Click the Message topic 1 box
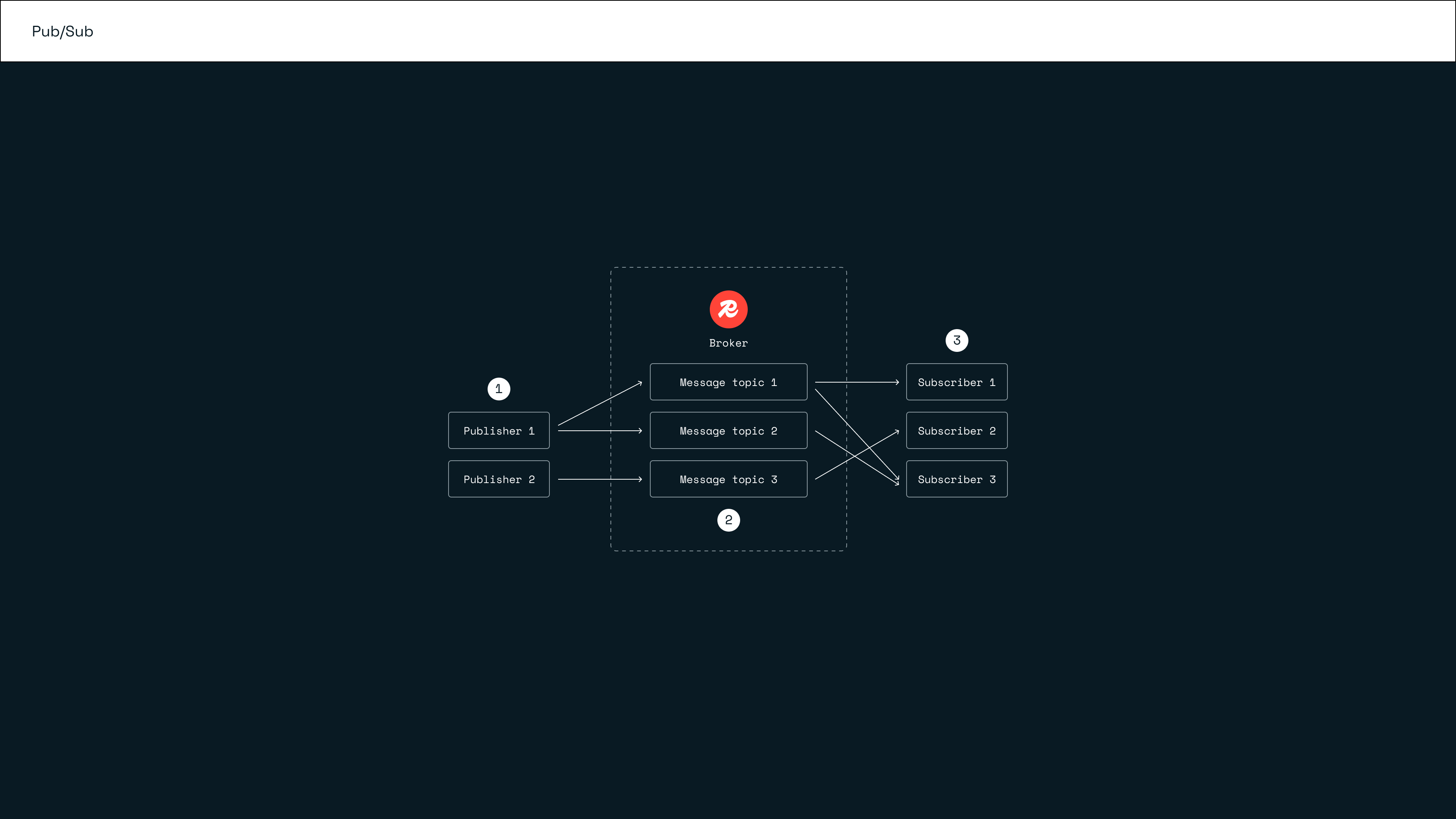This screenshot has width=1456, height=819. pos(728,382)
